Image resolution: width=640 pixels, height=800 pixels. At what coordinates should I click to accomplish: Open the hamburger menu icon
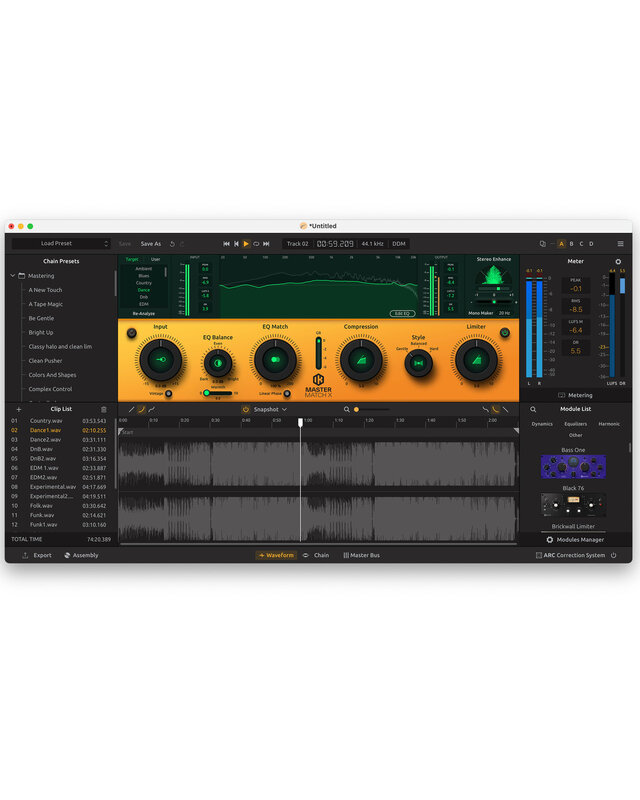(621, 244)
